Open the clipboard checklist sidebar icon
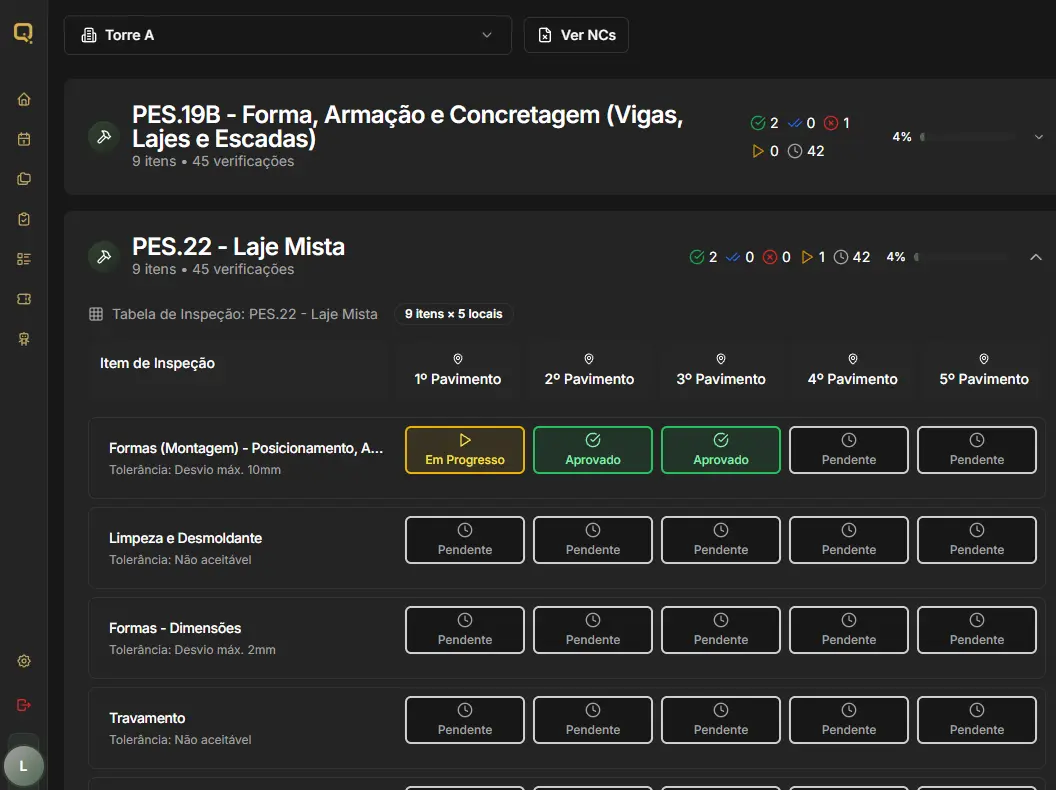This screenshot has width=1056, height=790. pyautogui.click(x=24, y=219)
